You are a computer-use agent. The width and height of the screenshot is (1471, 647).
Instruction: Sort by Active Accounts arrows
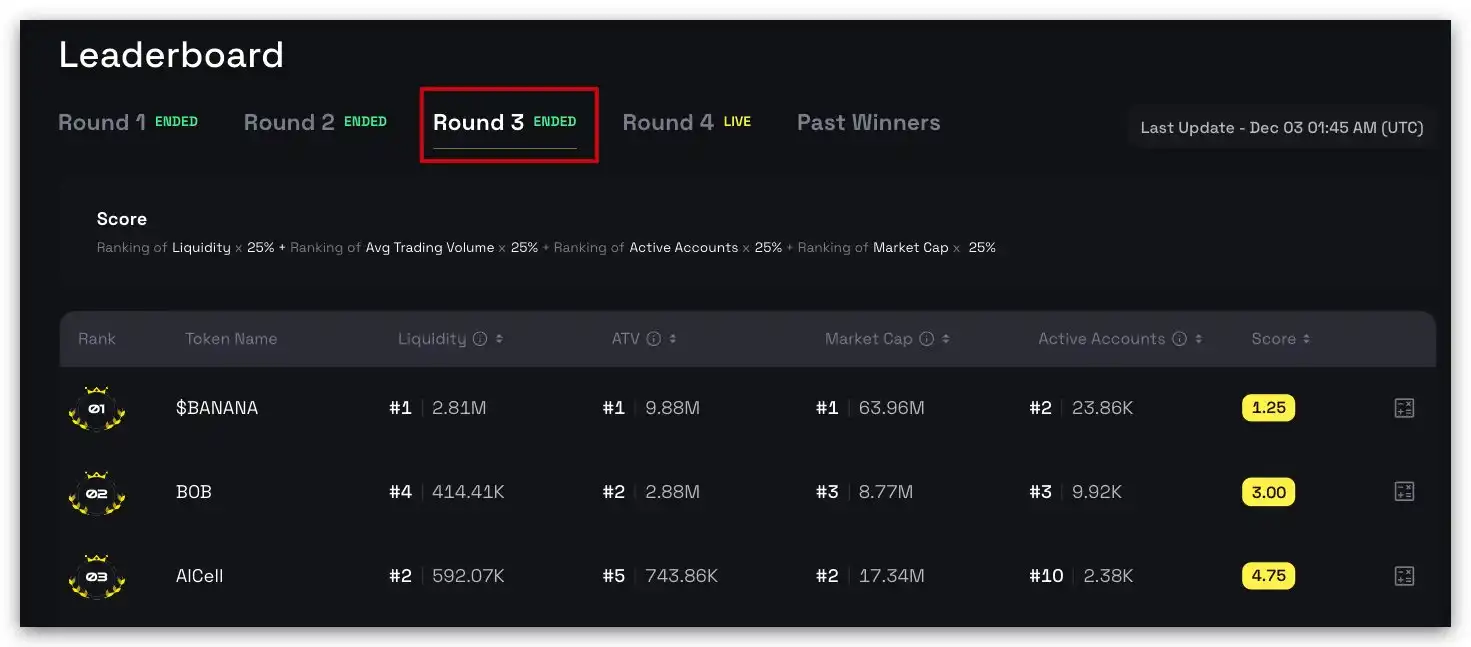point(1198,339)
